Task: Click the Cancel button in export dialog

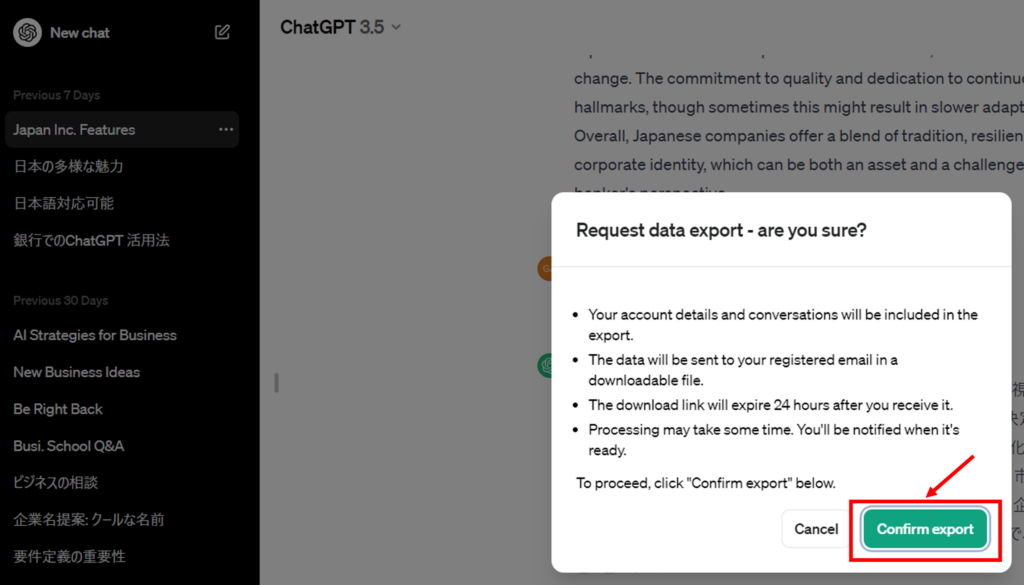Action: (816, 529)
